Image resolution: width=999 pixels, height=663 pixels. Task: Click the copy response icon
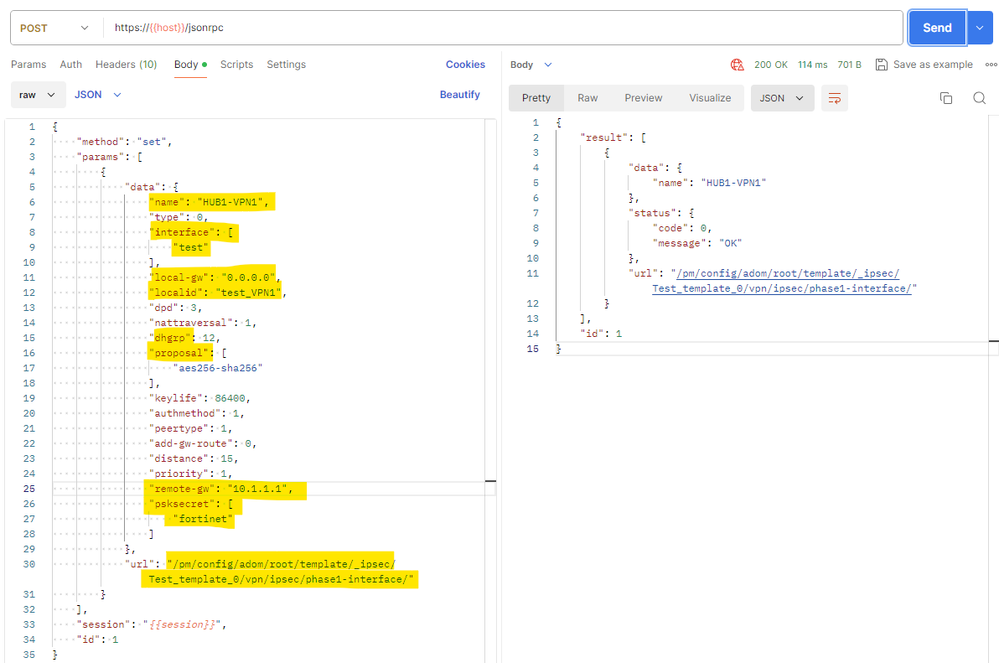[946, 98]
